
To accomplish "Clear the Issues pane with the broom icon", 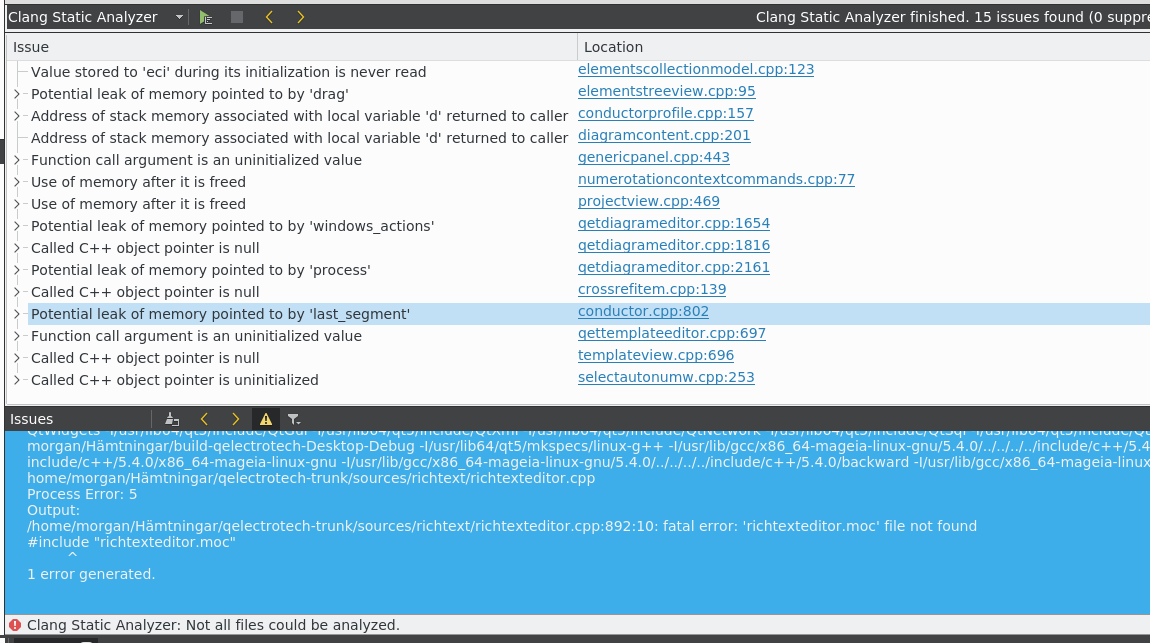I will click(171, 419).
